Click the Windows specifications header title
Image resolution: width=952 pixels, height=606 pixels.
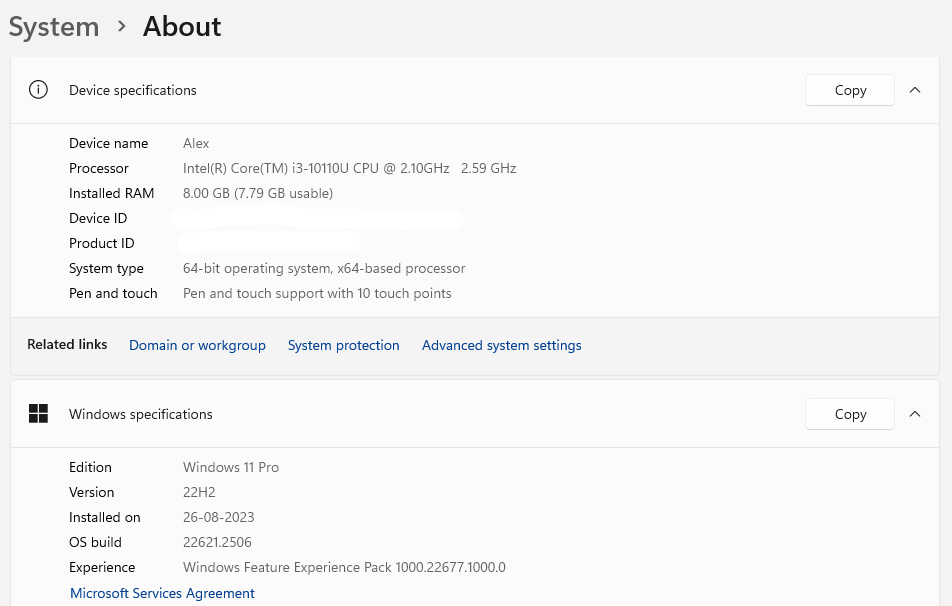[x=141, y=414]
